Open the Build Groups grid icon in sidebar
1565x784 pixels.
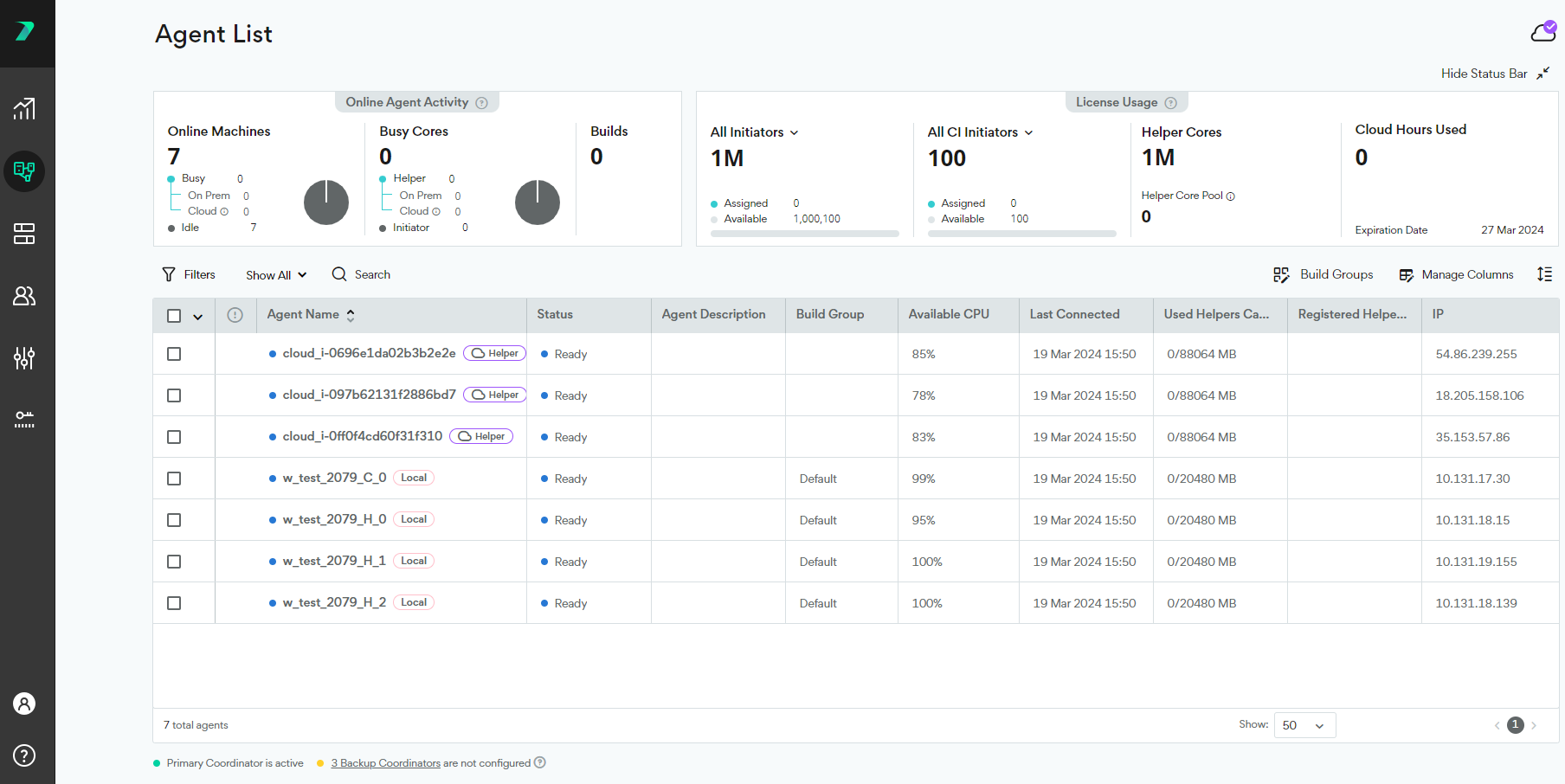[24, 234]
